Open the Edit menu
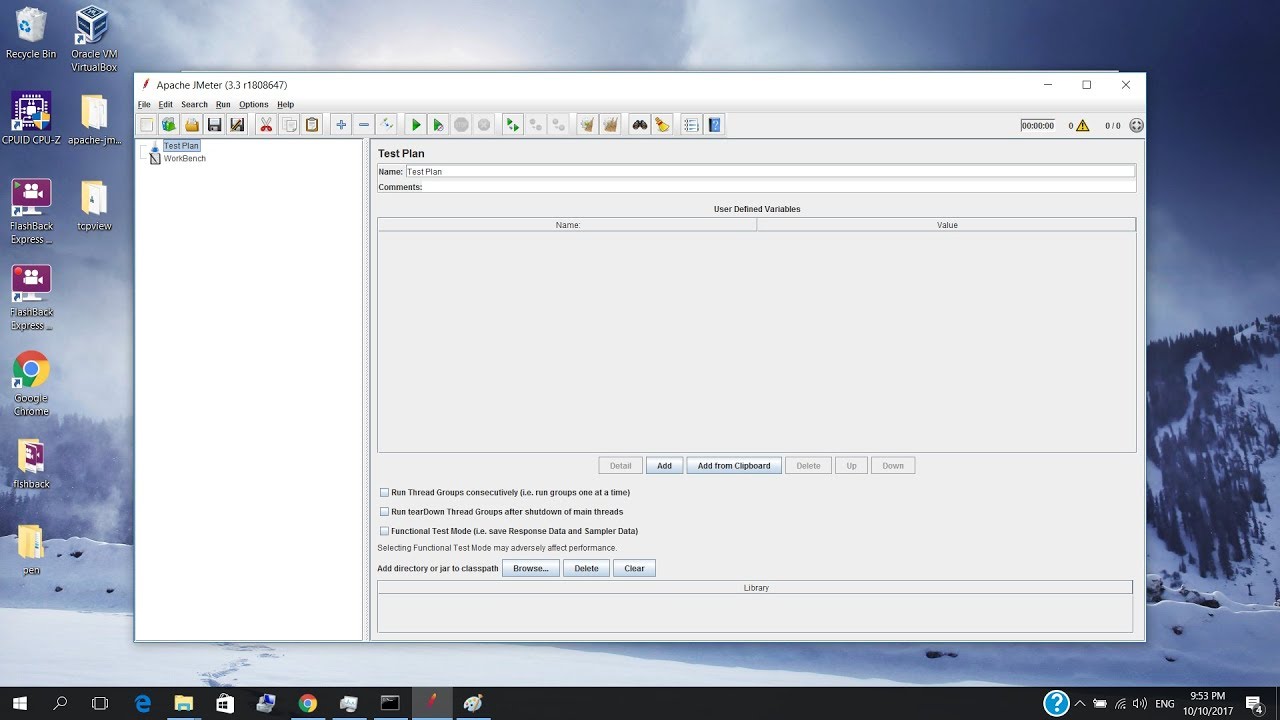This screenshot has width=1280, height=720. tap(165, 104)
